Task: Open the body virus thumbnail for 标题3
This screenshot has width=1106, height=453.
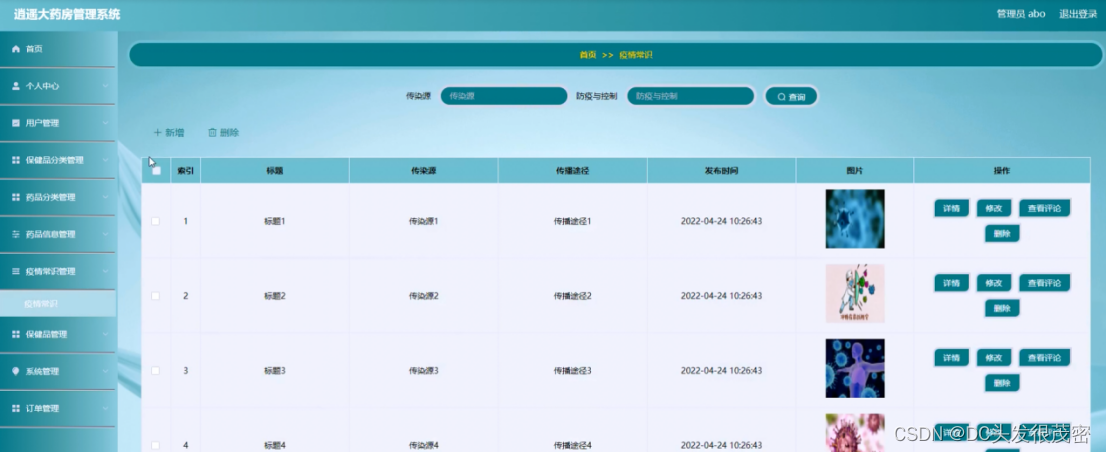Action: pos(855,368)
